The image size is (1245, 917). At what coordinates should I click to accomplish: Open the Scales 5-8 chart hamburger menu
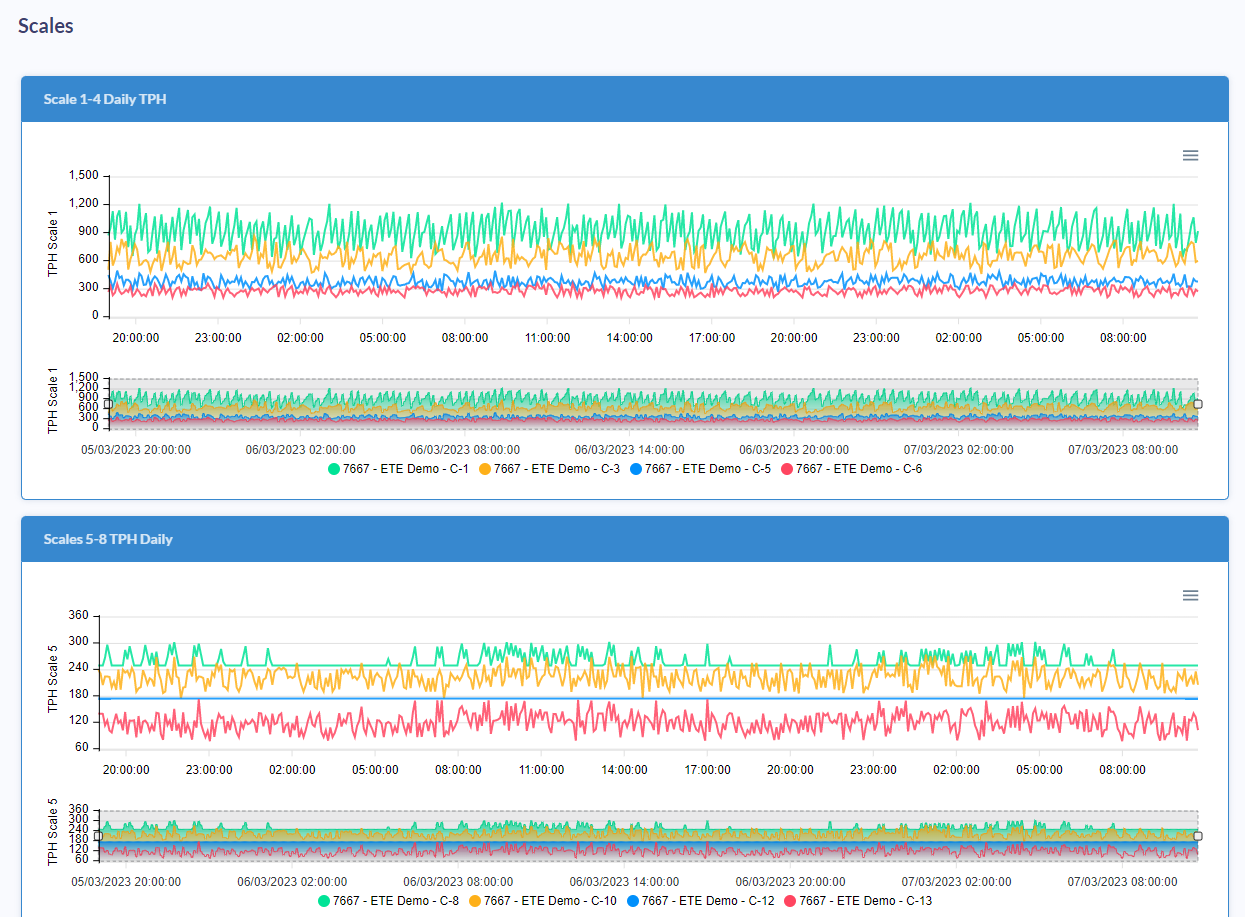(x=1190, y=595)
